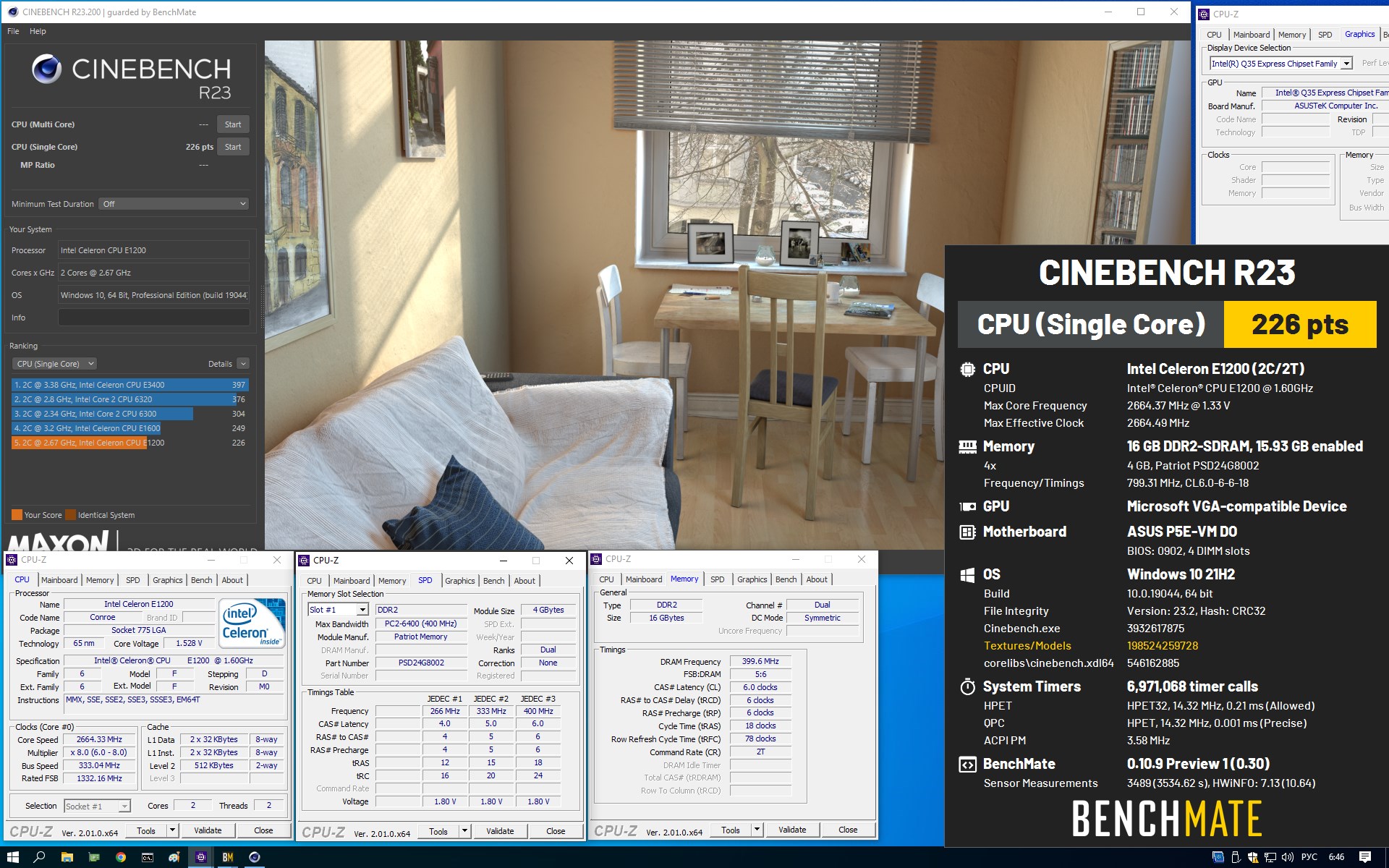Click the Cinebench R23 sphere logo
The width and height of the screenshot is (1389, 868).
coord(47,69)
